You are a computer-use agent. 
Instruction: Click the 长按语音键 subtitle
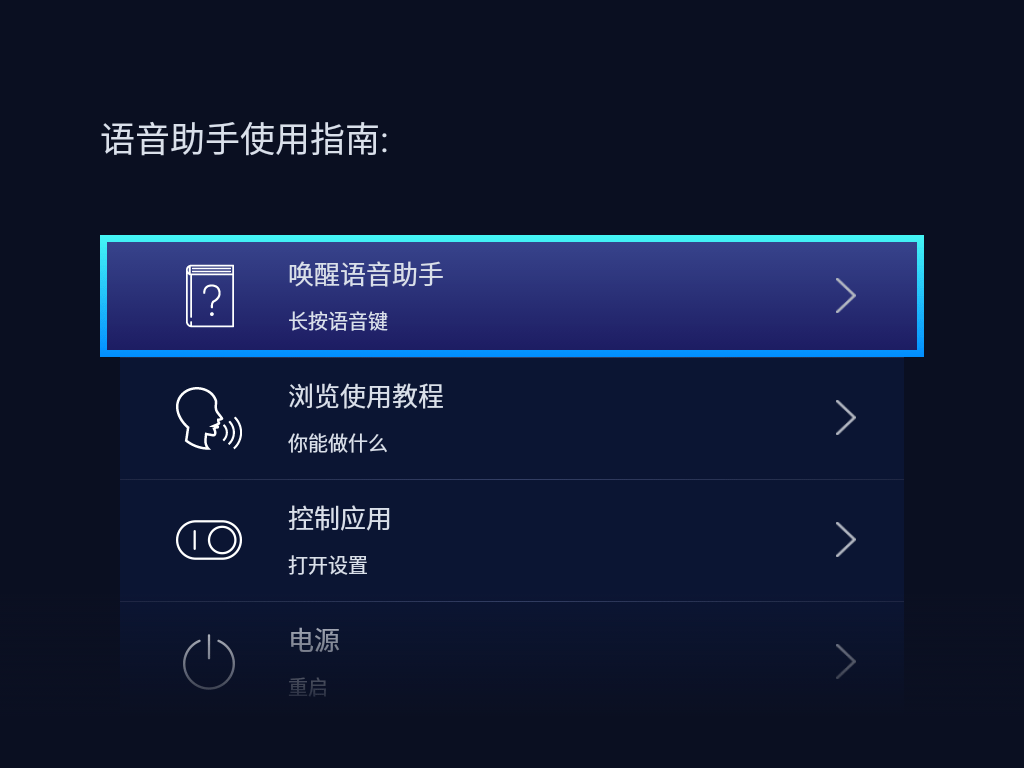tap(338, 321)
